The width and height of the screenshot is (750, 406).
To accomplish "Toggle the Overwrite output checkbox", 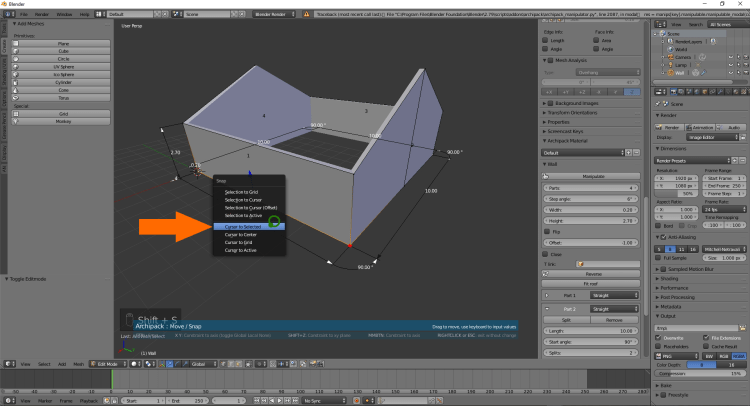I will [660, 337].
